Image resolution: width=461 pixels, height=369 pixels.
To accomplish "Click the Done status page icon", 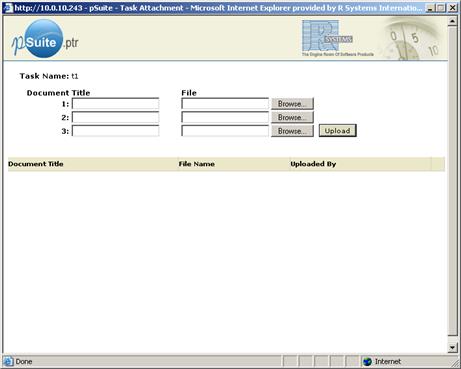I will click(8, 361).
